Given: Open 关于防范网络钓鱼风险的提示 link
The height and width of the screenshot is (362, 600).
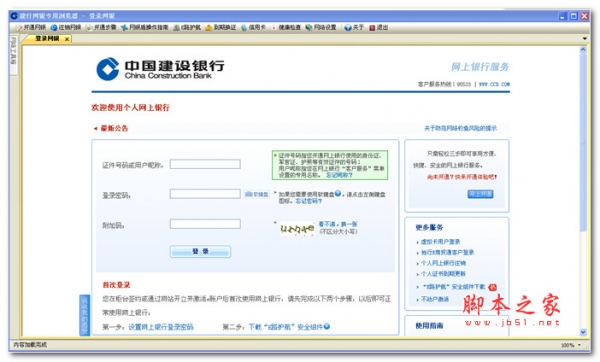Looking at the screenshot, I should [x=460, y=128].
